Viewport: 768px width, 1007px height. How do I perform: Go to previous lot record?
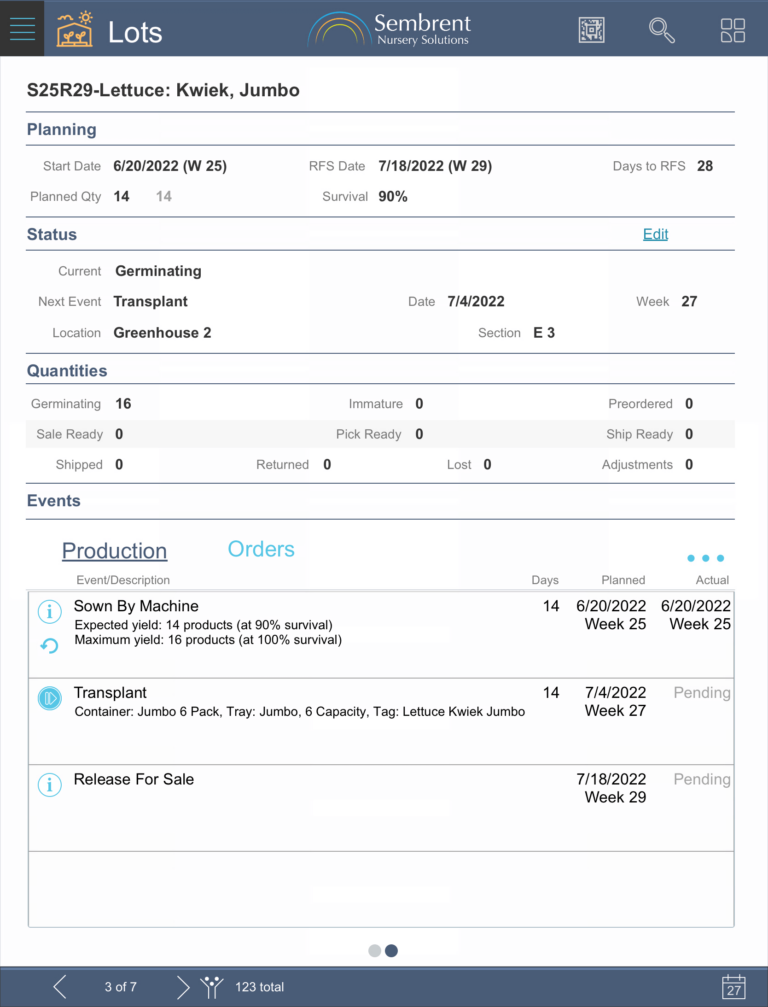[60, 987]
